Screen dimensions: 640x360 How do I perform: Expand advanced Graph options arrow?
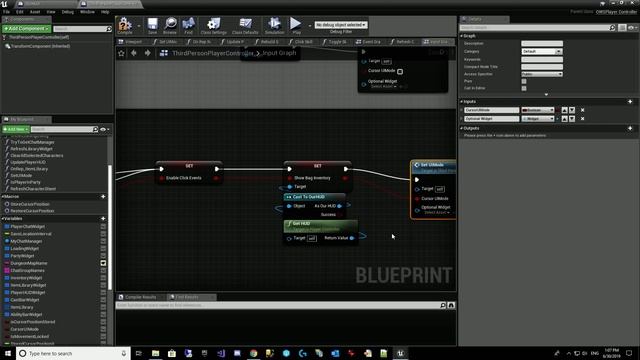[x=546, y=95]
